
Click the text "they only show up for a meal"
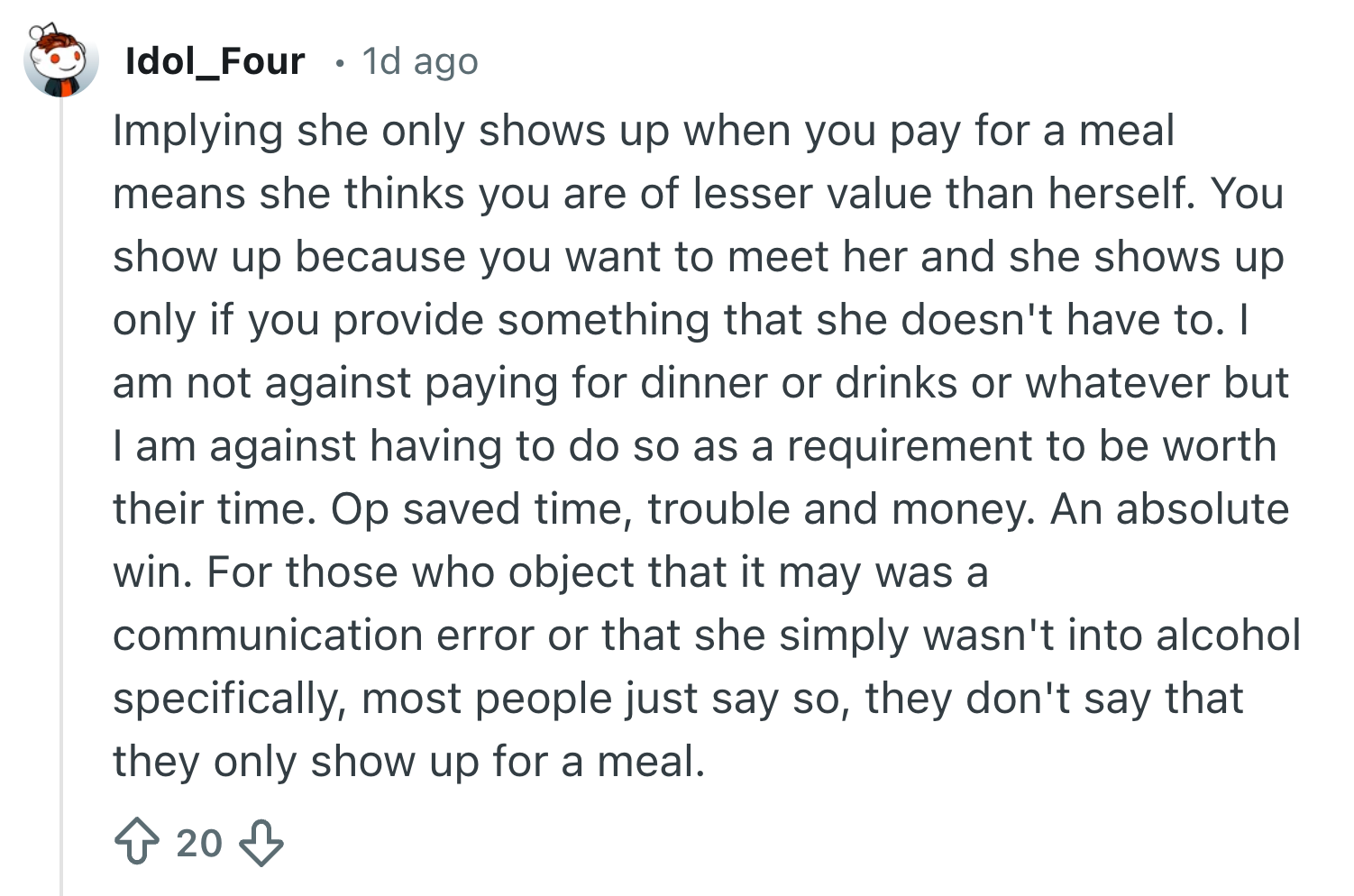(407, 762)
